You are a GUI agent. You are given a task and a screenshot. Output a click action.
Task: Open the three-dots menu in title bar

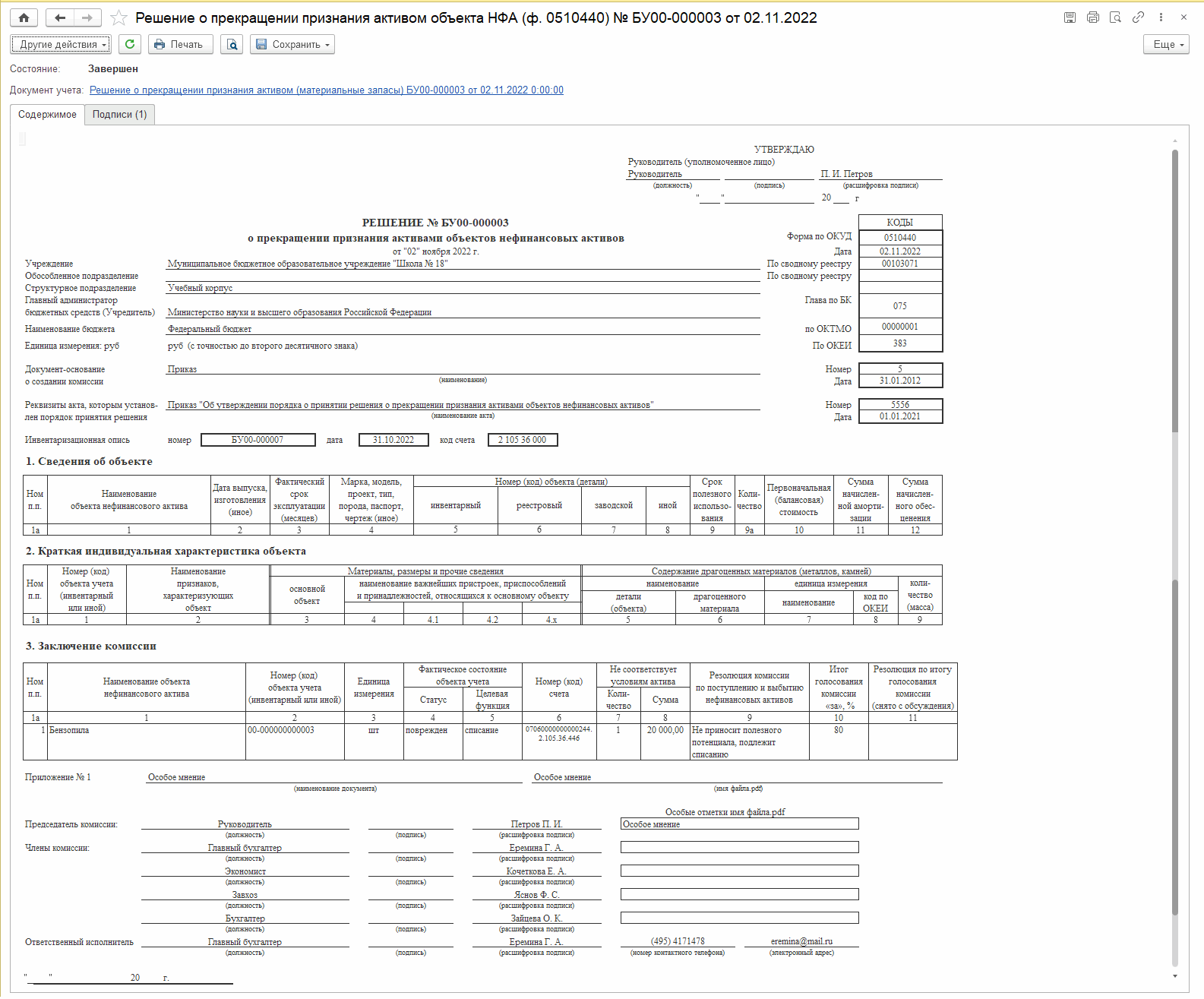point(1161,17)
